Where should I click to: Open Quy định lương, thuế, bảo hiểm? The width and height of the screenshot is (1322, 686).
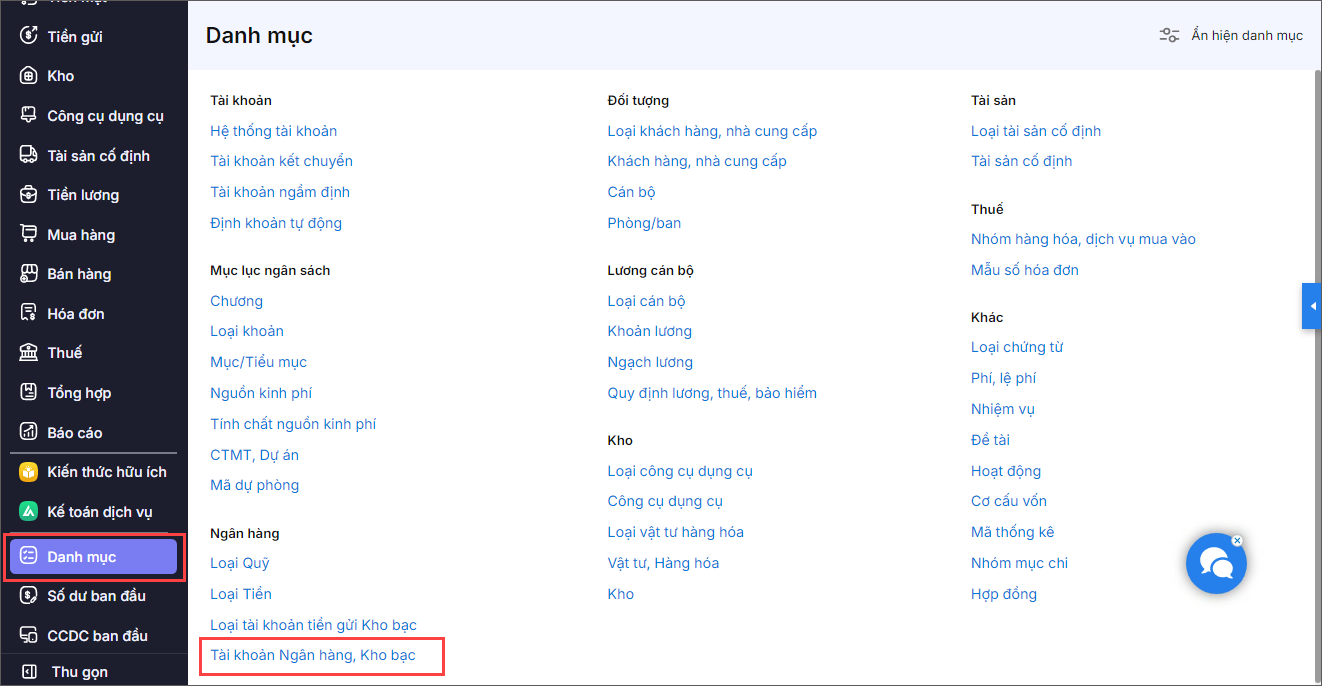[x=712, y=393]
